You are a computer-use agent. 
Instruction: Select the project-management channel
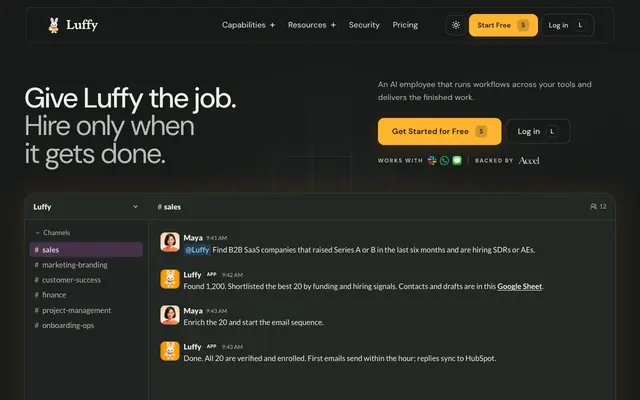(72, 310)
